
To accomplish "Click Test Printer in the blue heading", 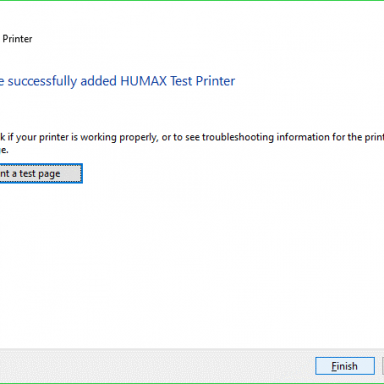I will pyautogui.click(x=202, y=81).
